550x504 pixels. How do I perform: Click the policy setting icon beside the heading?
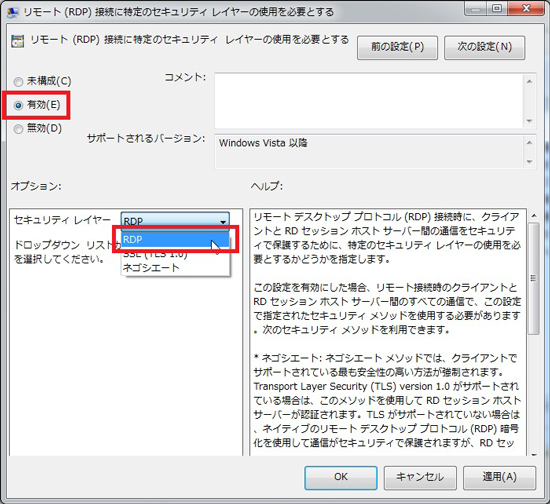coord(18,41)
